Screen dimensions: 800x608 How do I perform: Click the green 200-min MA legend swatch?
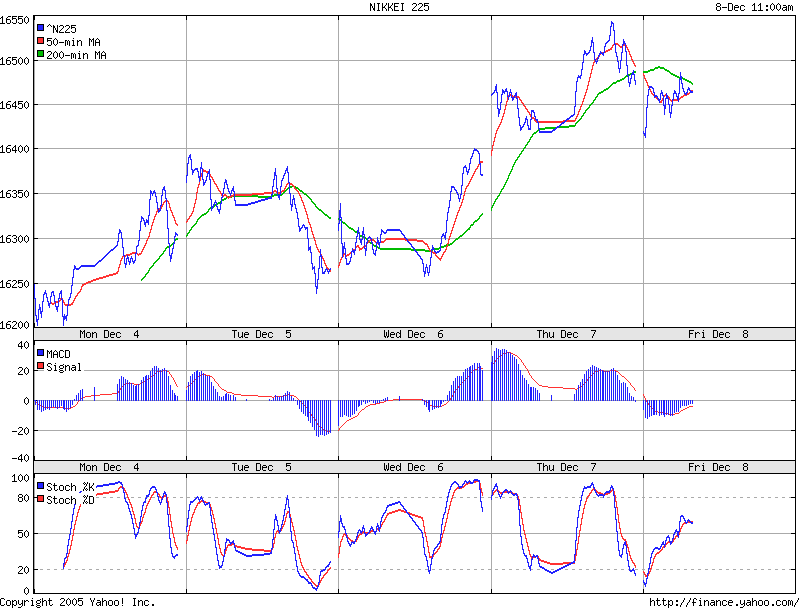click(x=40, y=54)
